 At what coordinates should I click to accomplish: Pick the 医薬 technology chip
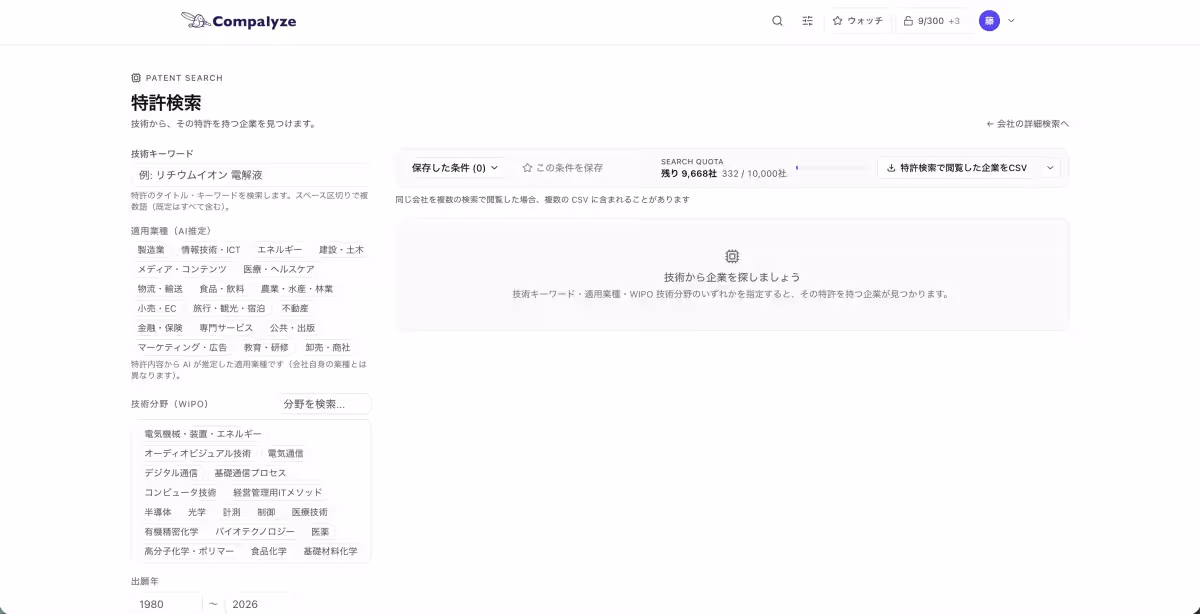tap(320, 531)
